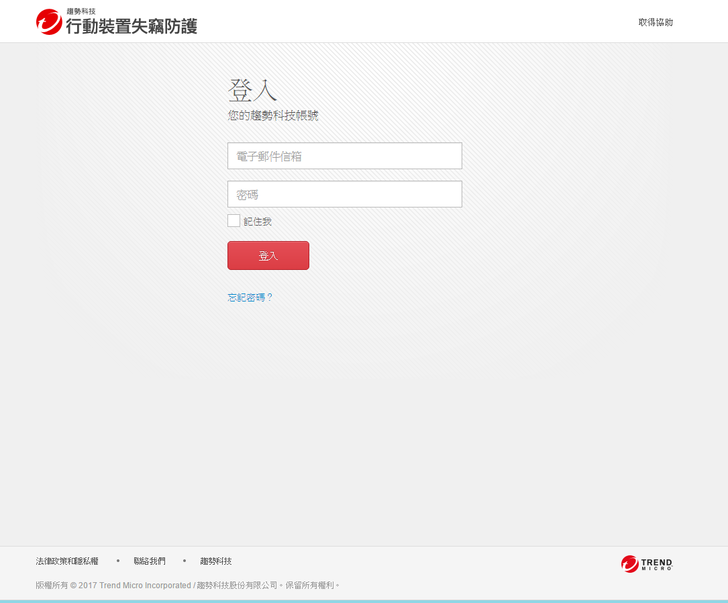Click the 行動裝置失竊防護 product title
The width and height of the screenshot is (728, 603).
131,26
